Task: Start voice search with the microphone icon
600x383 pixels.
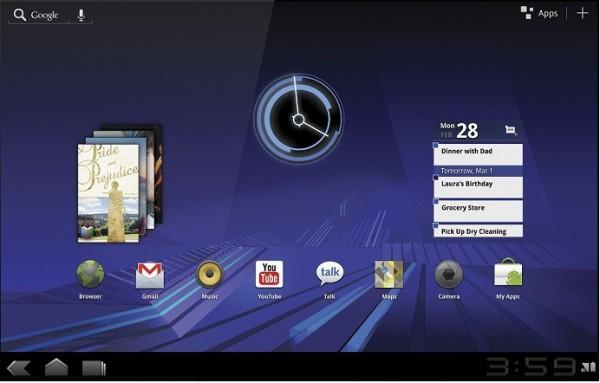Action: click(81, 15)
